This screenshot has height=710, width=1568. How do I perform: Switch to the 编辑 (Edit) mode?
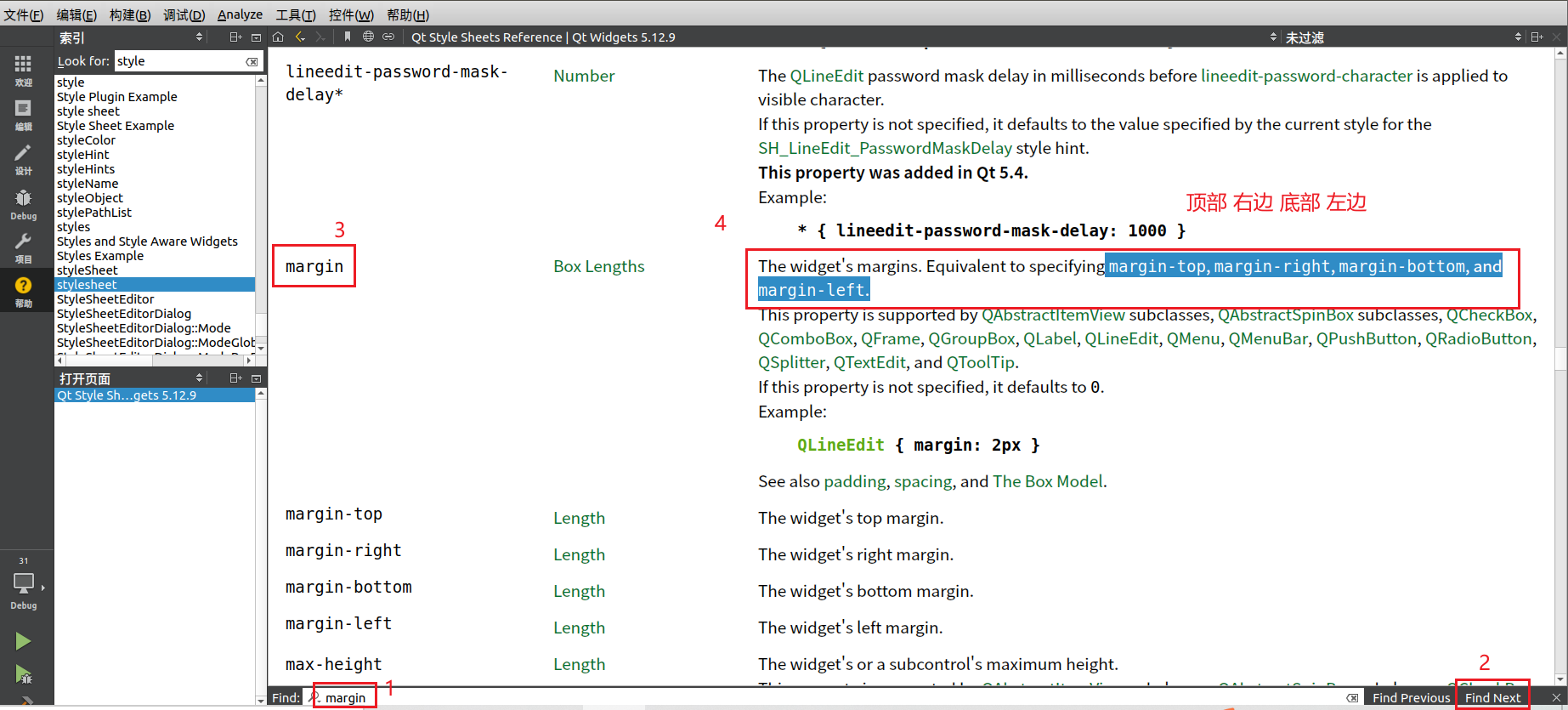pyautogui.click(x=23, y=115)
